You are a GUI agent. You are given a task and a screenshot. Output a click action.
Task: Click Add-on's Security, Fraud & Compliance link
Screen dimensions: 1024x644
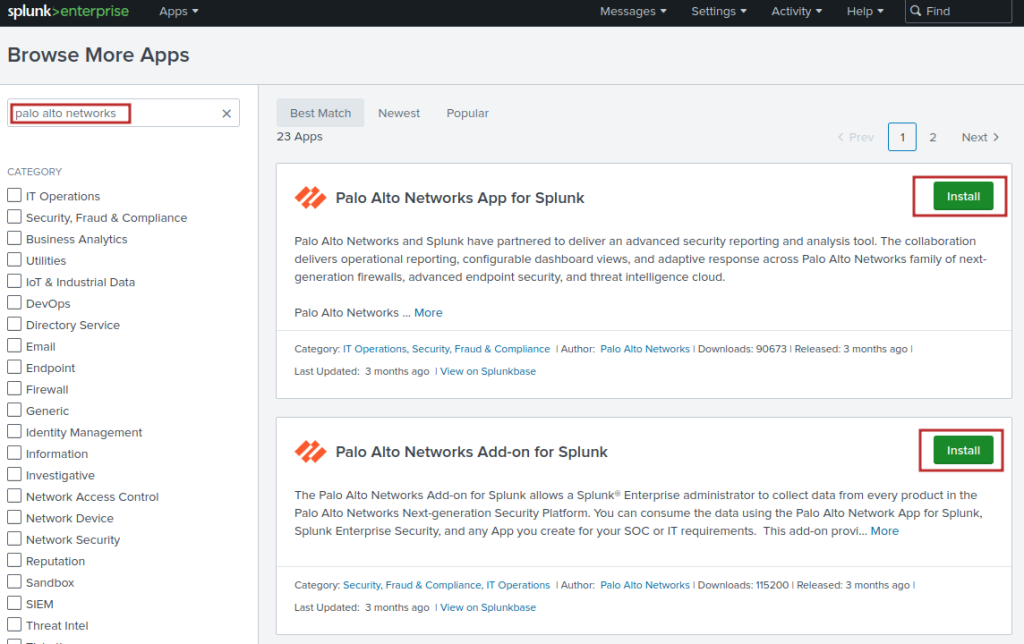coord(412,585)
